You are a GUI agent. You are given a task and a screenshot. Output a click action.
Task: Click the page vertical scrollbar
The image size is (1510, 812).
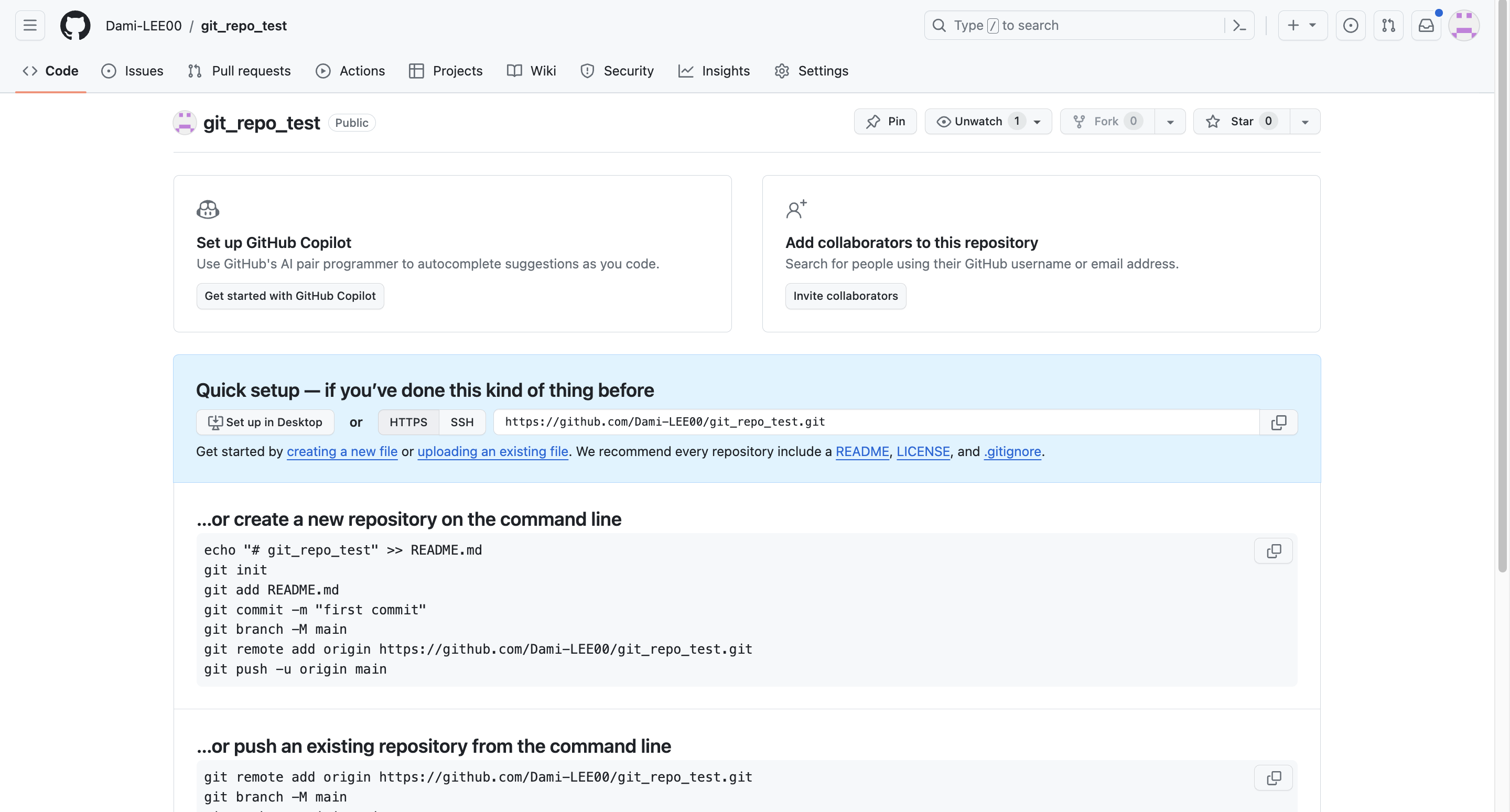point(1502,287)
